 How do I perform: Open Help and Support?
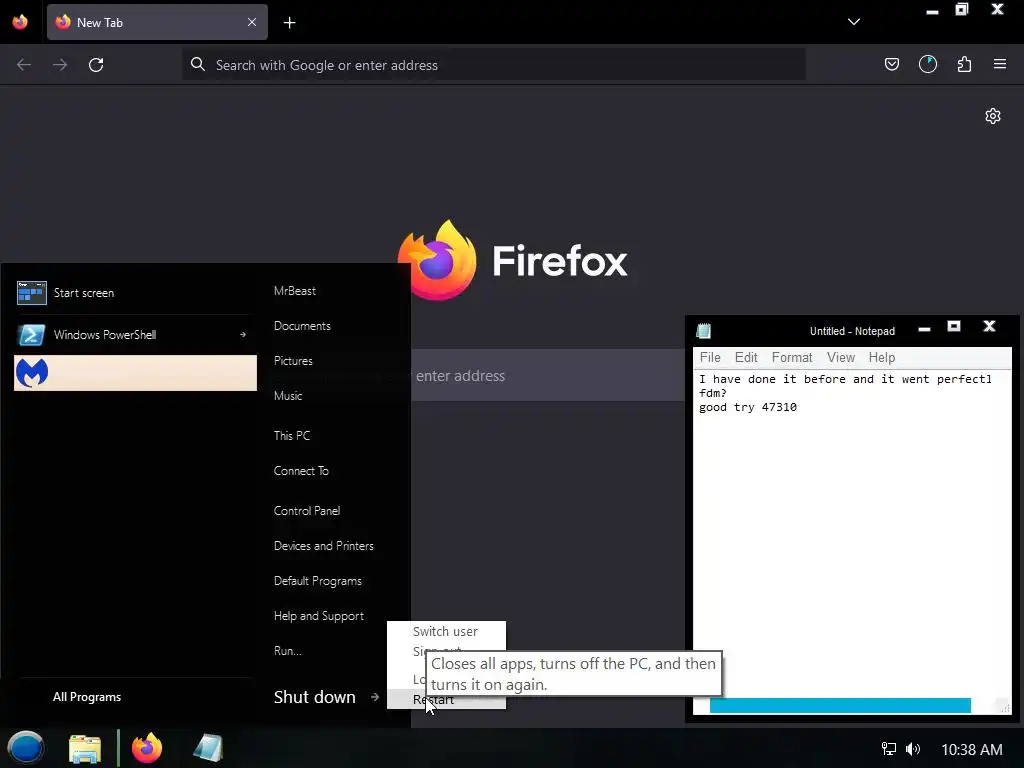tap(319, 616)
